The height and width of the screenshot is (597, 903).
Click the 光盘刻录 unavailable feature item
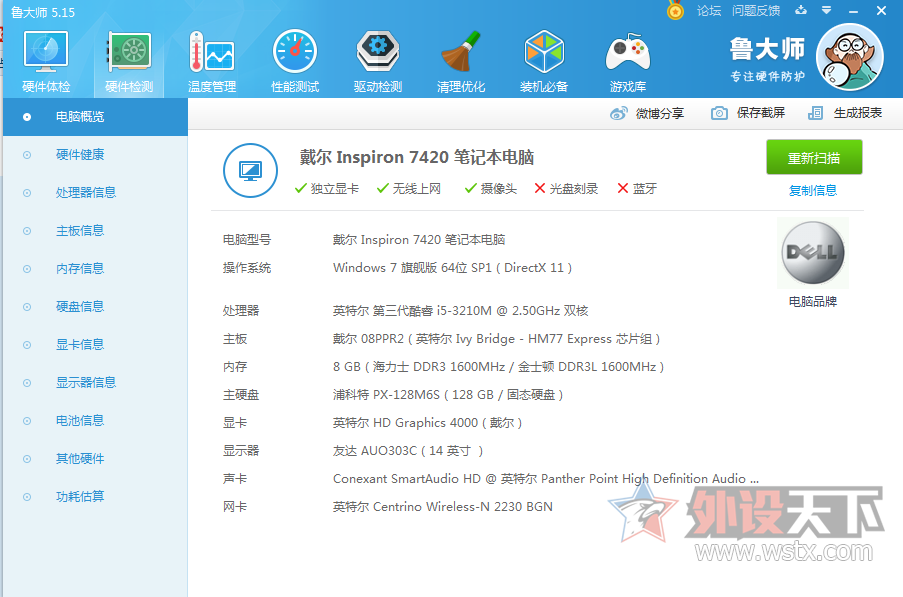[x=566, y=189]
